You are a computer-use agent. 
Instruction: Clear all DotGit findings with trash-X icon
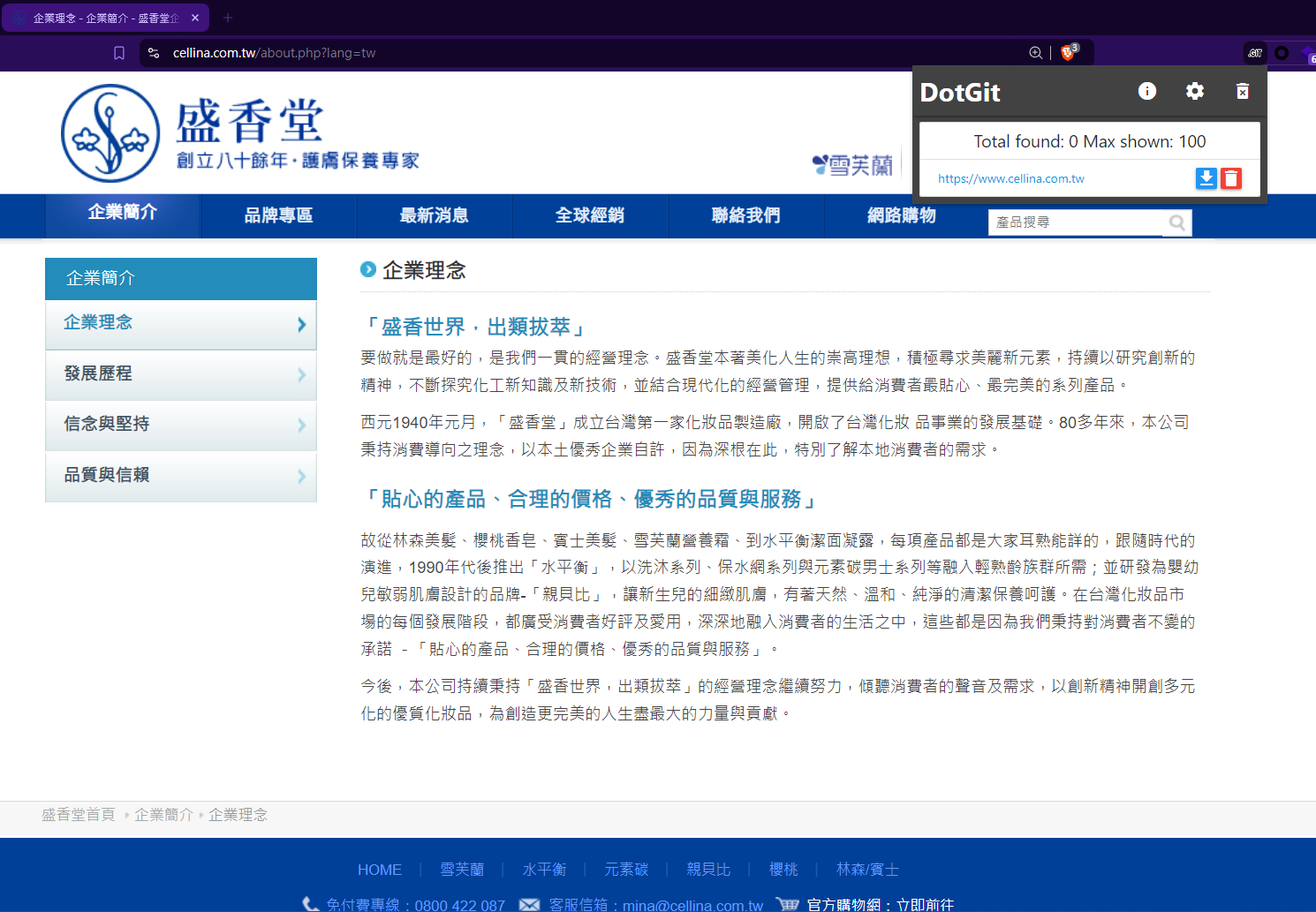[x=1243, y=91]
